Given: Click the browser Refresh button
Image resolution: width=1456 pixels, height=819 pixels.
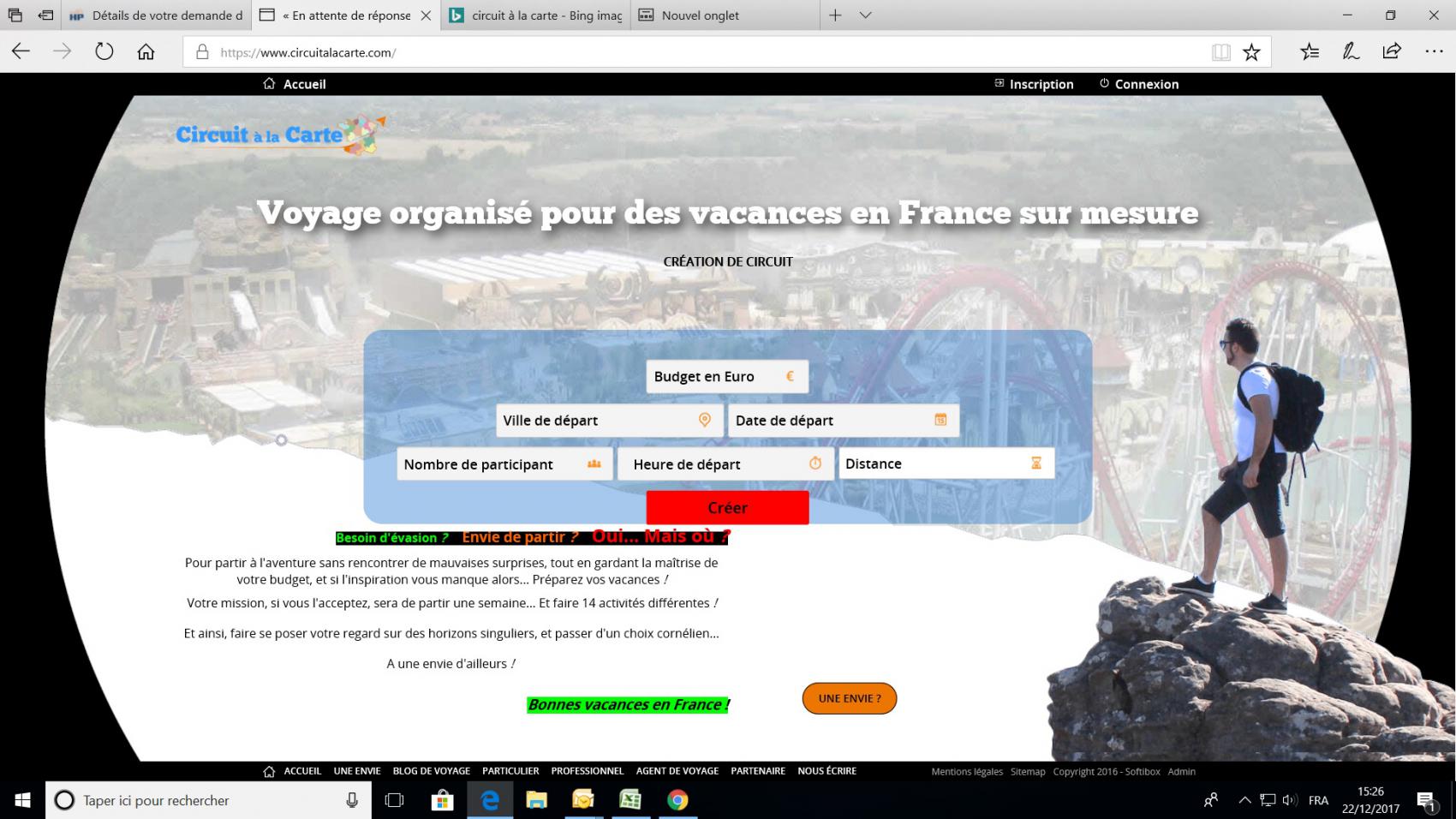Looking at the screenshot, I should [x=104, y=52].
